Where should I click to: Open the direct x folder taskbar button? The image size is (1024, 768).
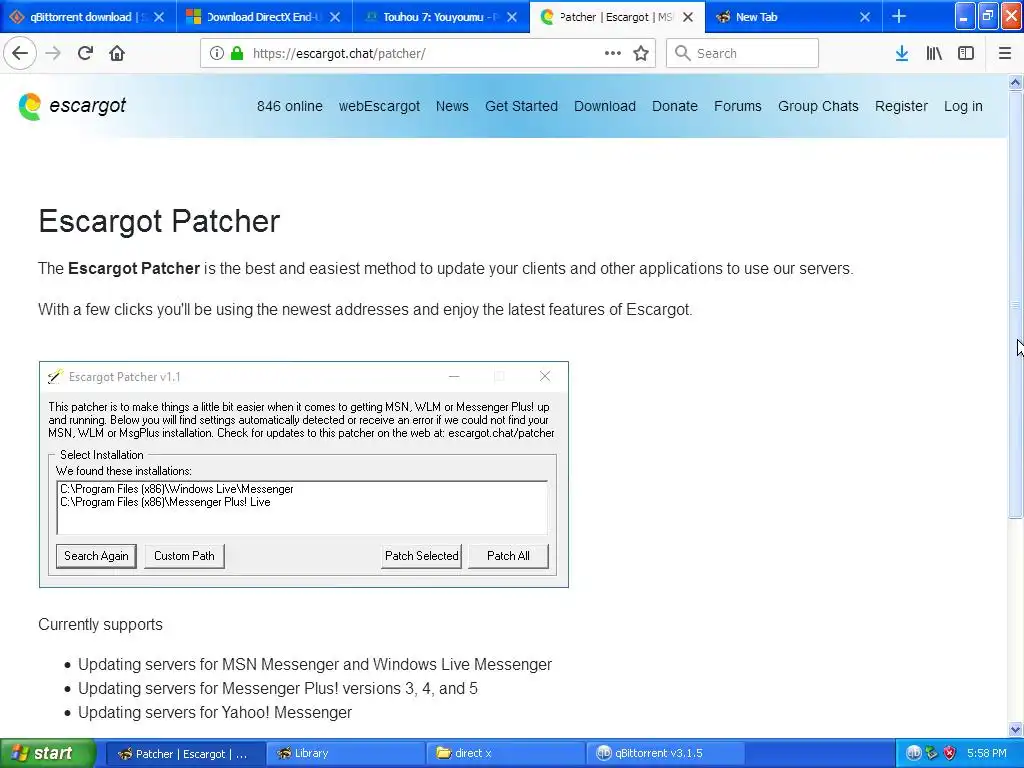[506, 753]
